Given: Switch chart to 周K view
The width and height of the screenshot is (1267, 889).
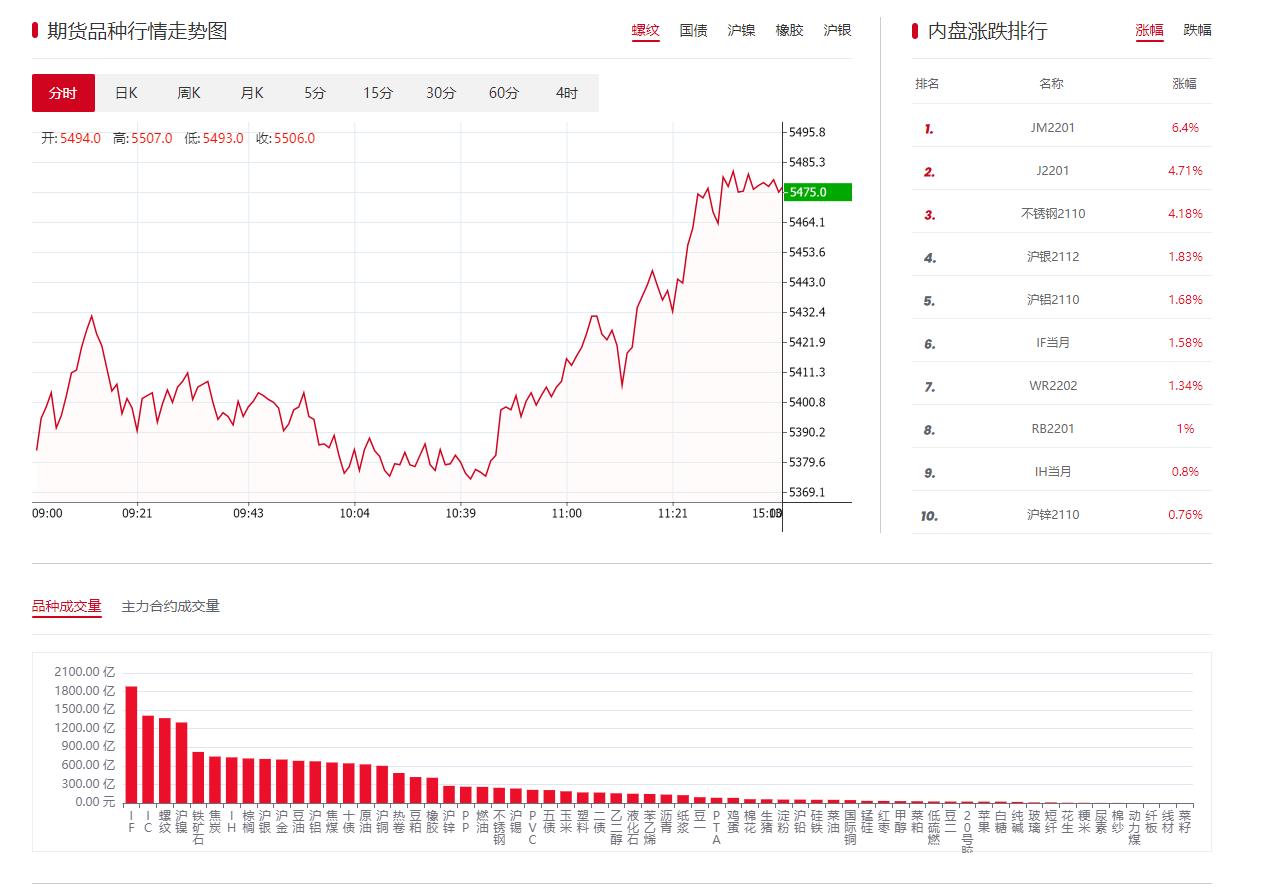Looking at the screenshot, I should pyautogui.click(x=189, y=93).
